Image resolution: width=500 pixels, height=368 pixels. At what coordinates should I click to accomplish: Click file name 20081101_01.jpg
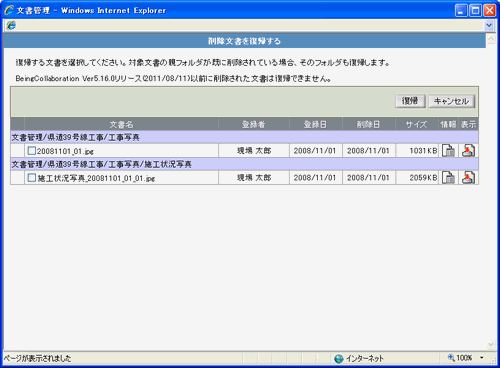pos(65,151)
